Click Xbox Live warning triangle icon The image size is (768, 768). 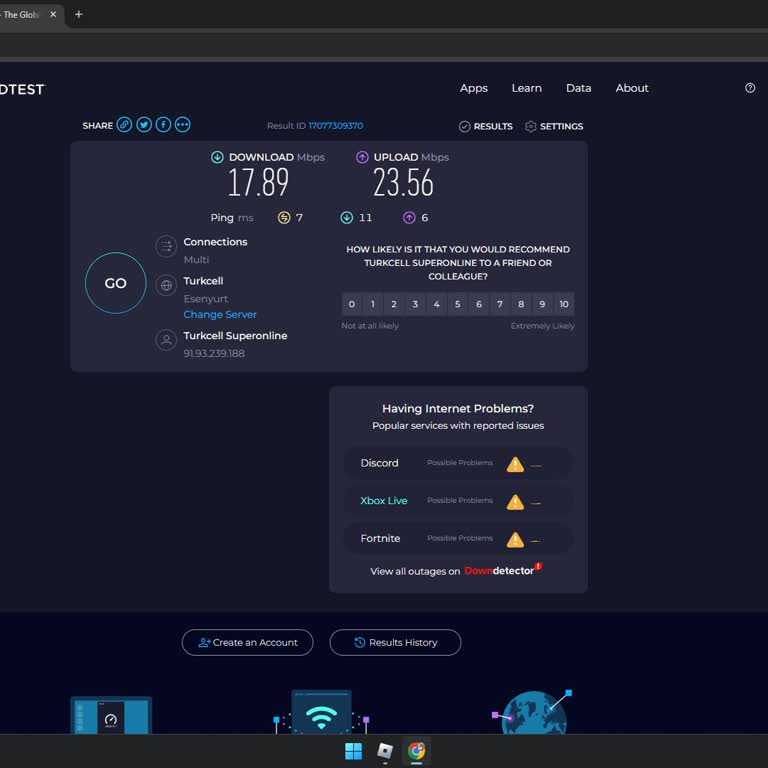(515, 502)
